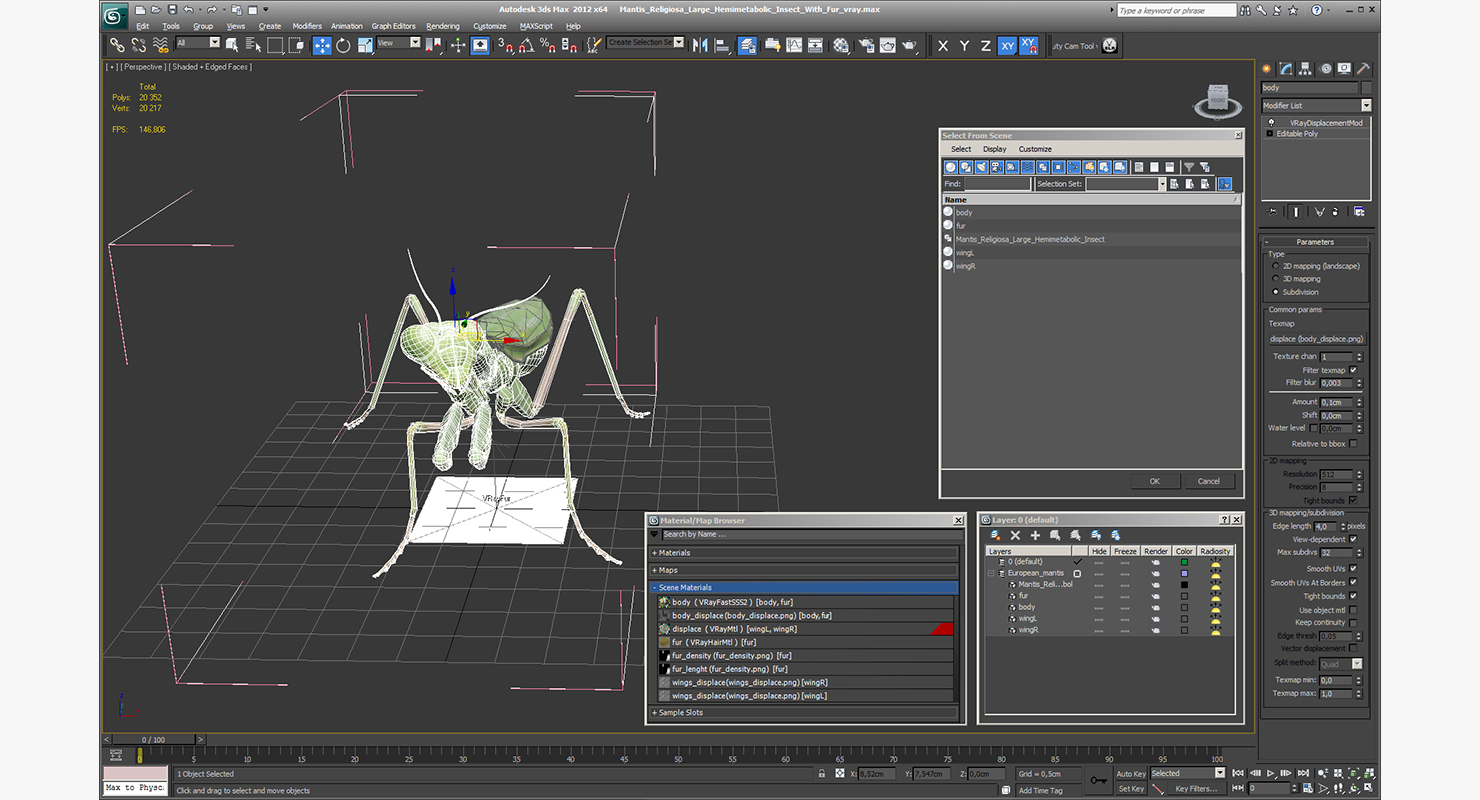Screen dimensions: 1480x800
Task: Open the reference coordinate View dropdown
Action: 399,43
